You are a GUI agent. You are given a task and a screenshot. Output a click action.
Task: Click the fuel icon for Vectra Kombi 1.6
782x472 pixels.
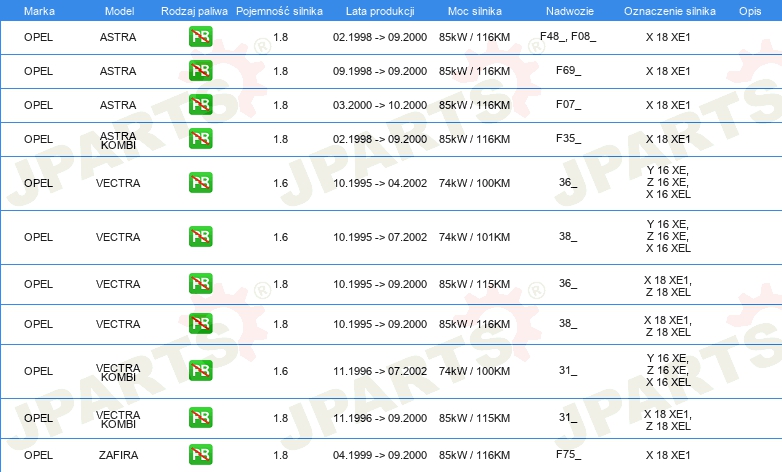[200, 371]
